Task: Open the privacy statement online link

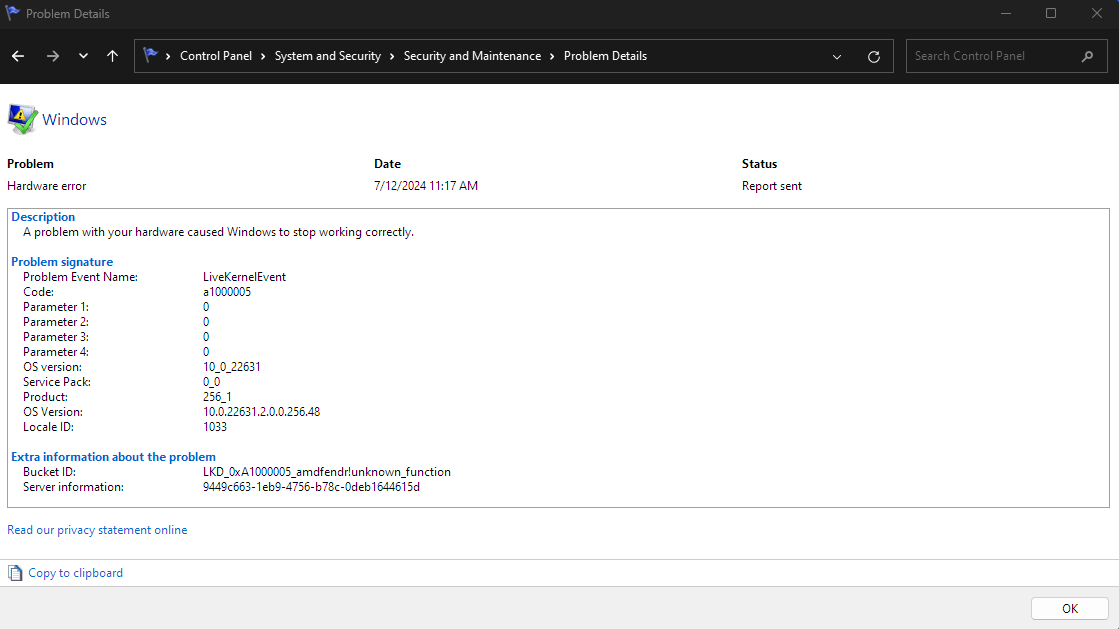Action: tap(97, 530)
